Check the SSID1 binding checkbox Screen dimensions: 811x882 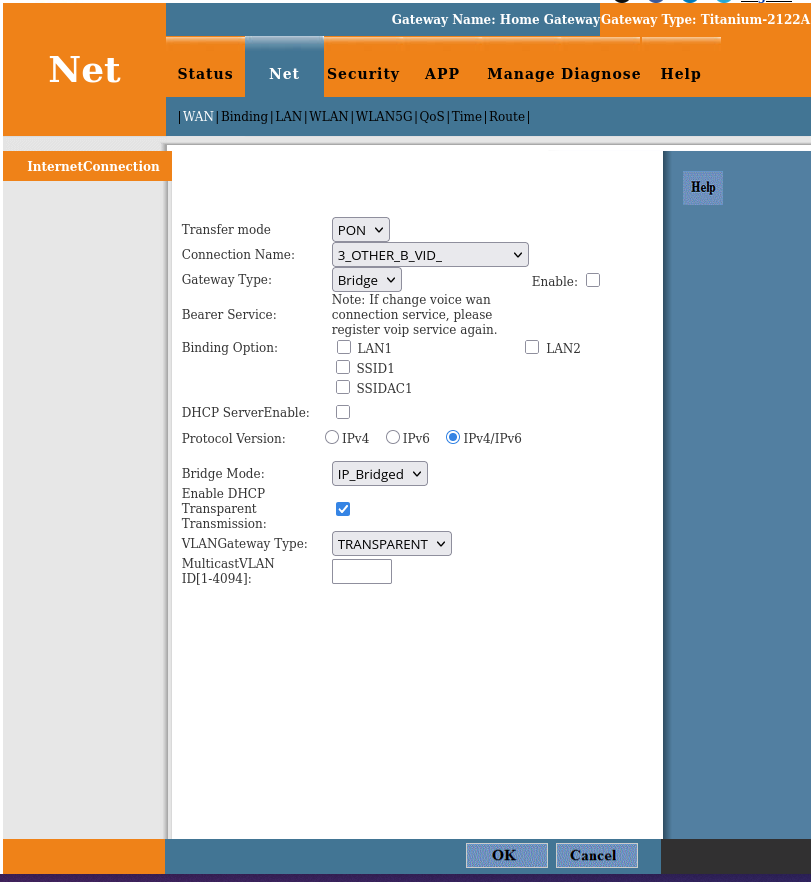343,367
